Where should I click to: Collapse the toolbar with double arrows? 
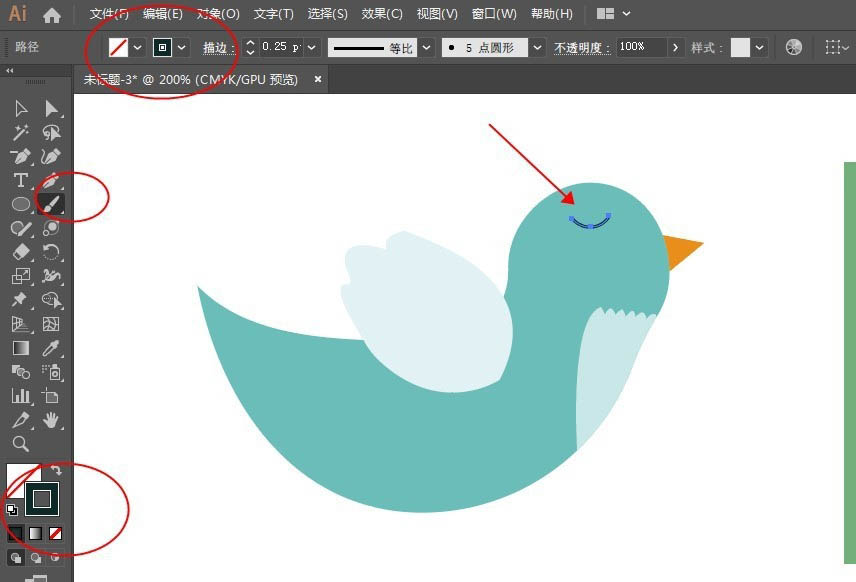click(9, 70)
